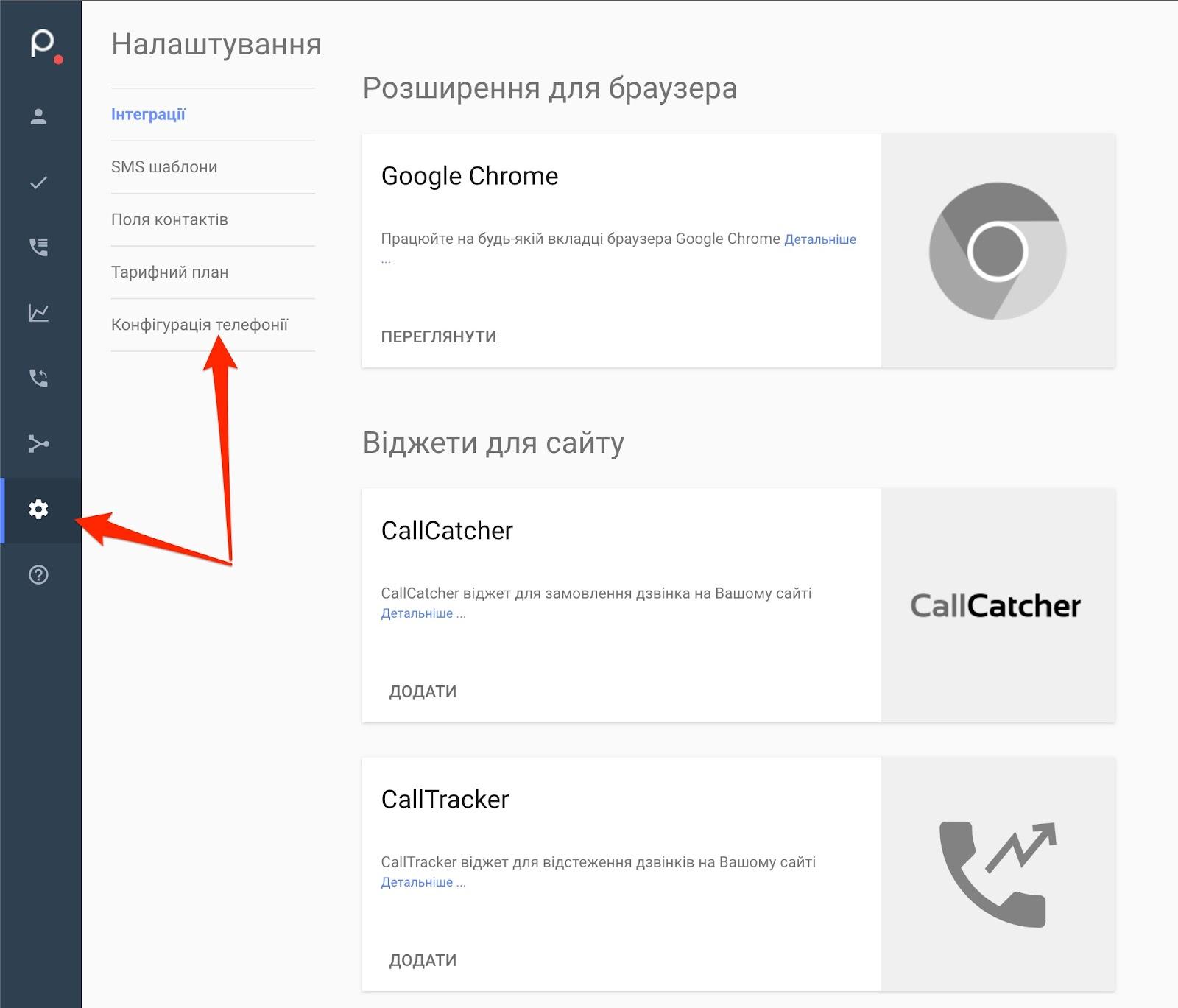
Task: Open Поля контактів settings section
Action: click(x=169, y=219)
